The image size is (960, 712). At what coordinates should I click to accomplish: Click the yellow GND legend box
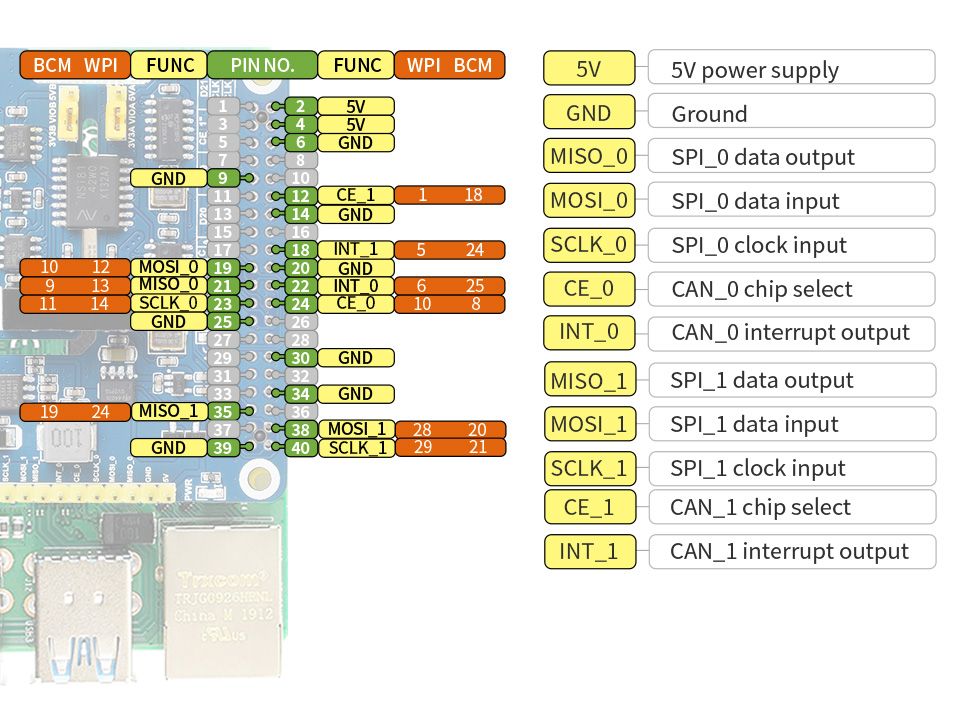589,113
